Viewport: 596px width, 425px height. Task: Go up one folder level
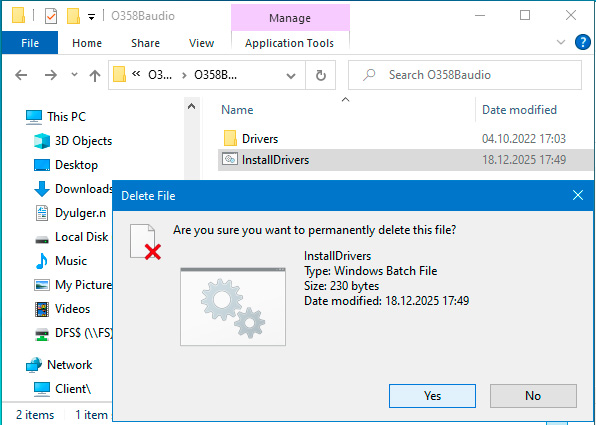(95, 75)
